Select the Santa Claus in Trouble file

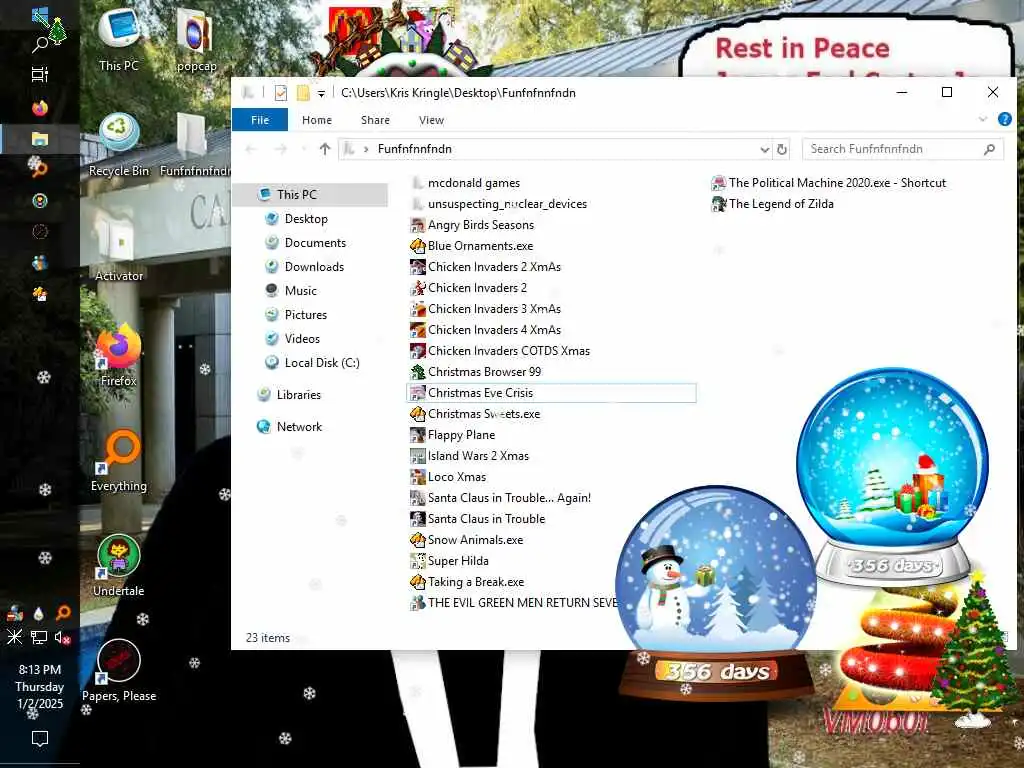pyautogui.click(x=477, y=519)
